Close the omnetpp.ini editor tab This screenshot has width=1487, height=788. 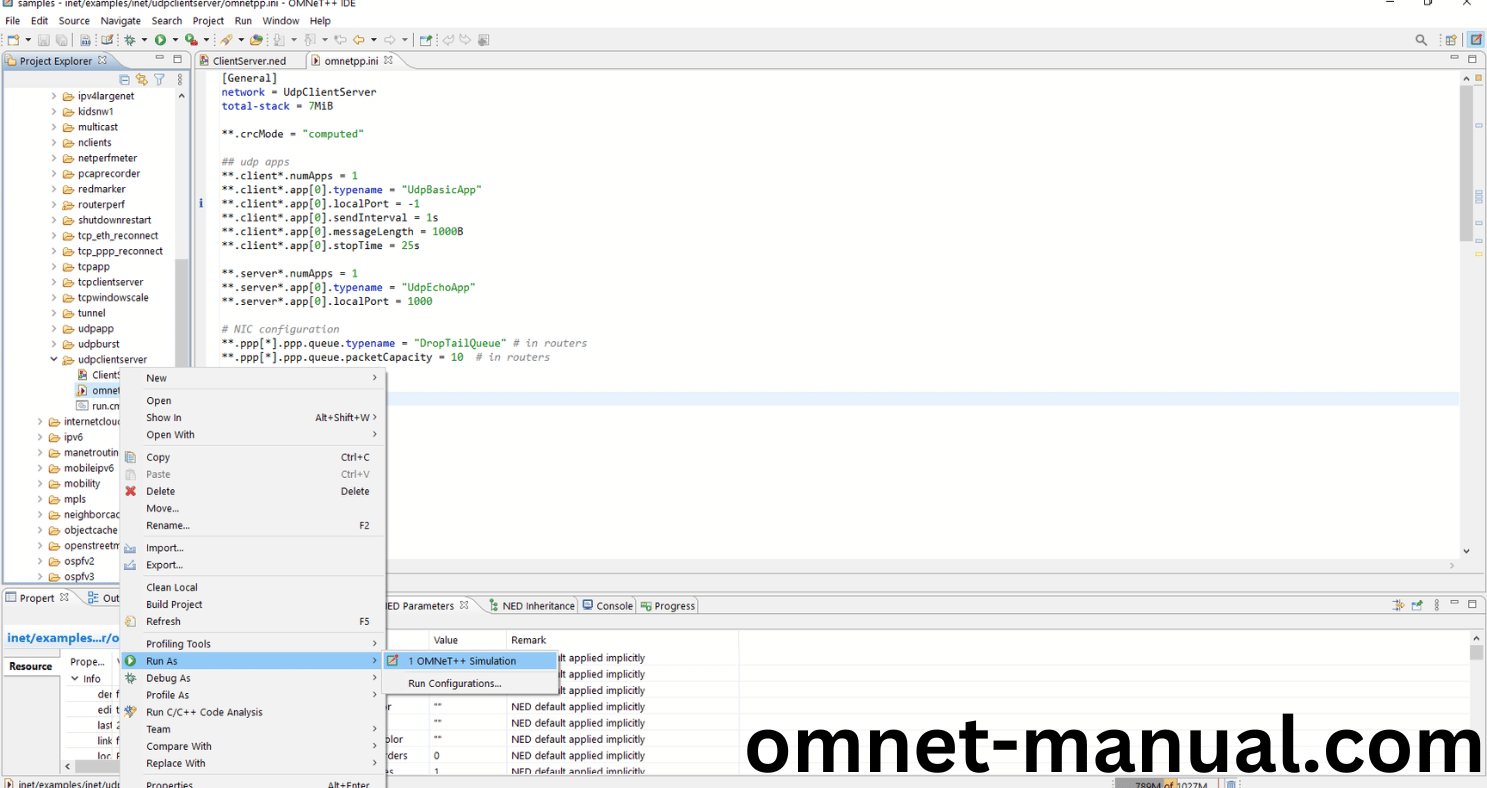pos(389,60)
